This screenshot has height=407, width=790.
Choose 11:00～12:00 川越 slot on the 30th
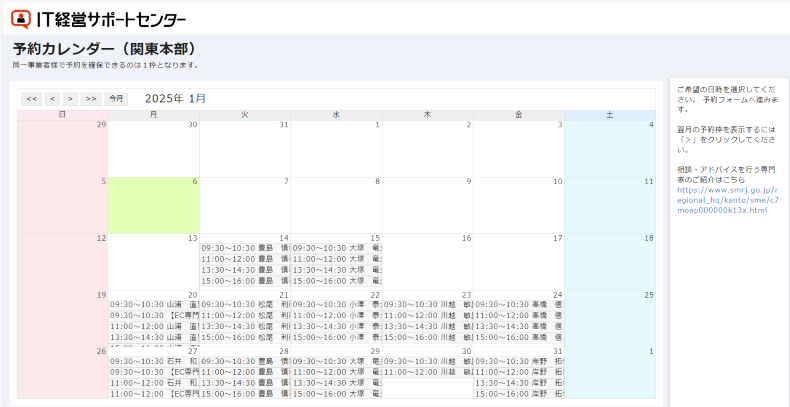tap(427, 371)
